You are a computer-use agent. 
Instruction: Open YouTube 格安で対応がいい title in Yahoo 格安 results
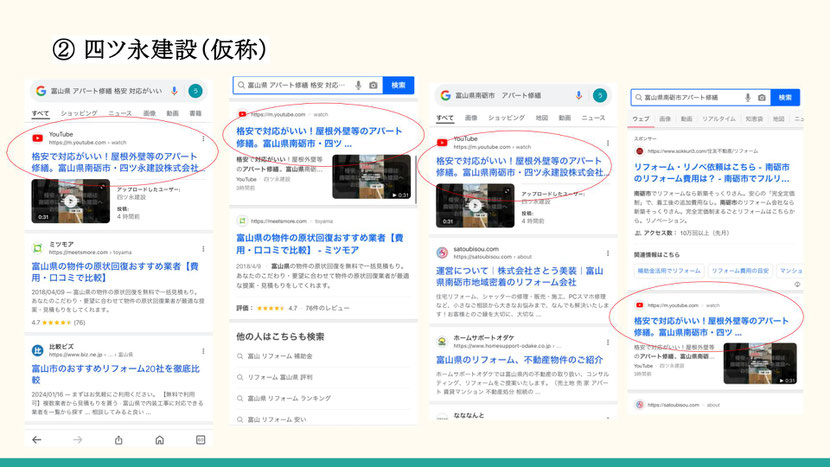coord(319,137)
